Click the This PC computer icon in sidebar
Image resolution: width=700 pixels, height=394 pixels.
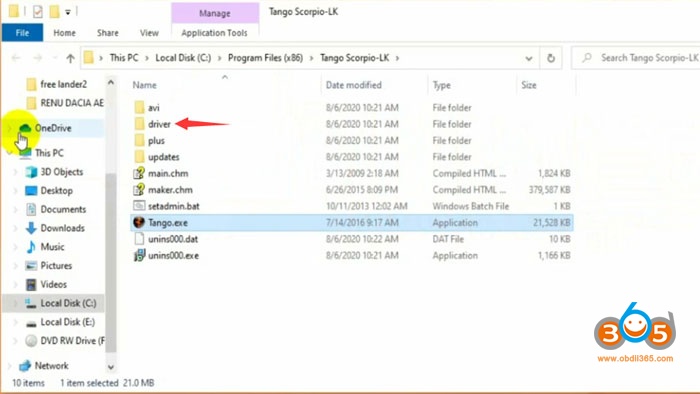coord(25,153)
